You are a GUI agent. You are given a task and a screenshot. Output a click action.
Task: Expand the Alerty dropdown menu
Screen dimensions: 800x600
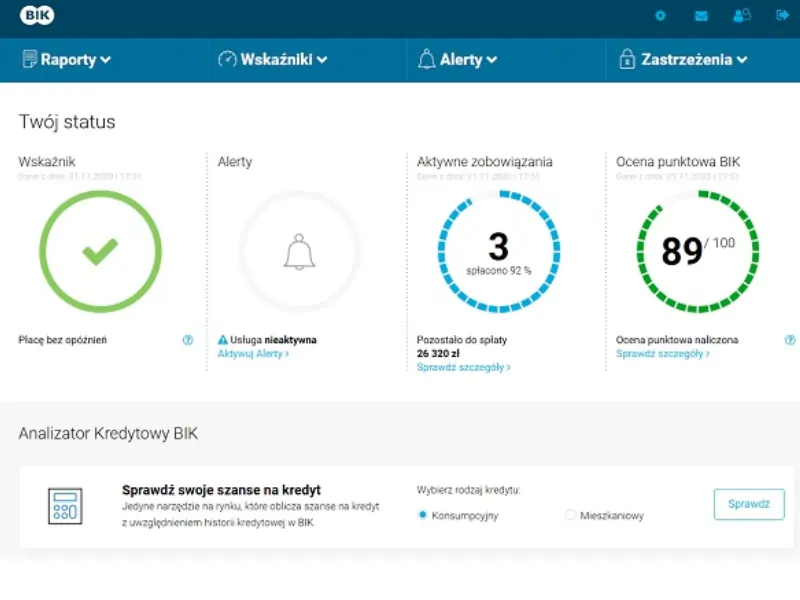click(458, 60)
